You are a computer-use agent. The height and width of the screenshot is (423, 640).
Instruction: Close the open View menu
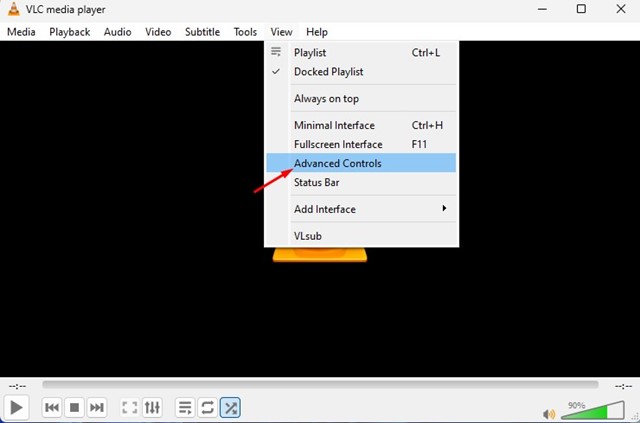(281, 32)
